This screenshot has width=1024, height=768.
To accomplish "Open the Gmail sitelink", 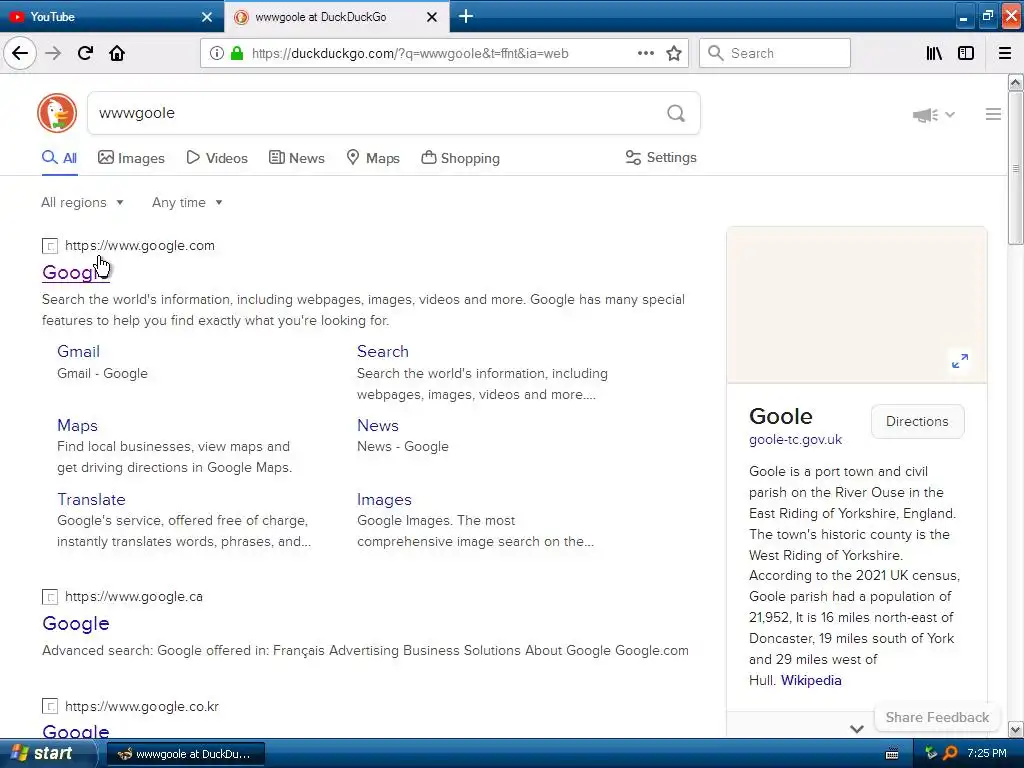I will click(78, 351).
